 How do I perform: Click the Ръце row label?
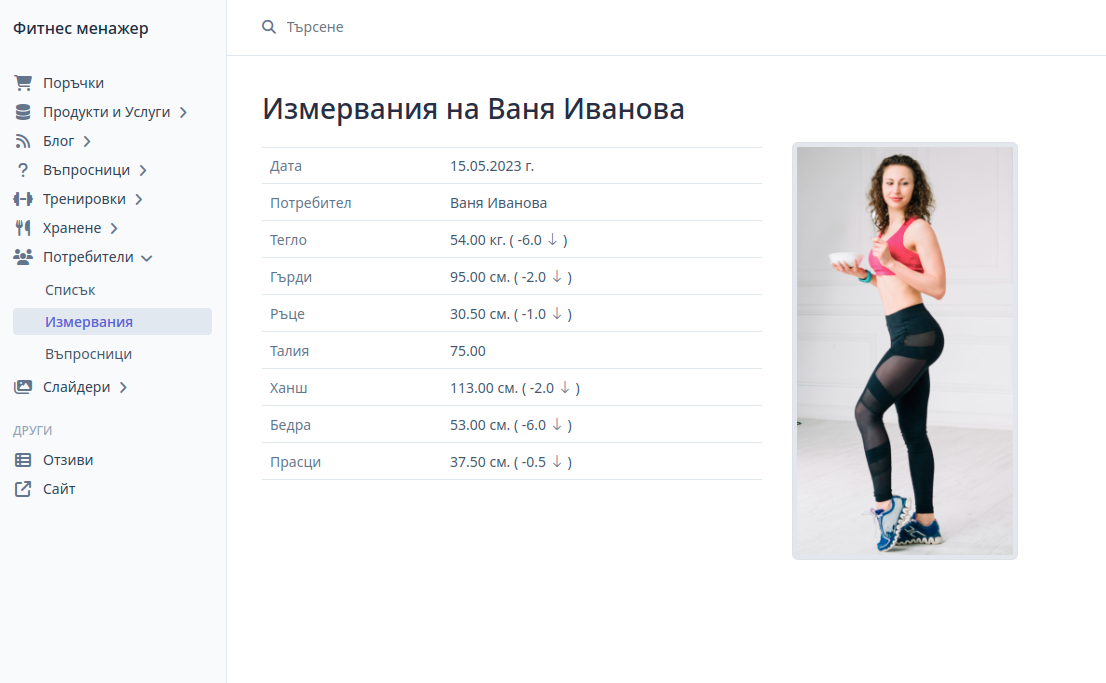click(287, 314)
